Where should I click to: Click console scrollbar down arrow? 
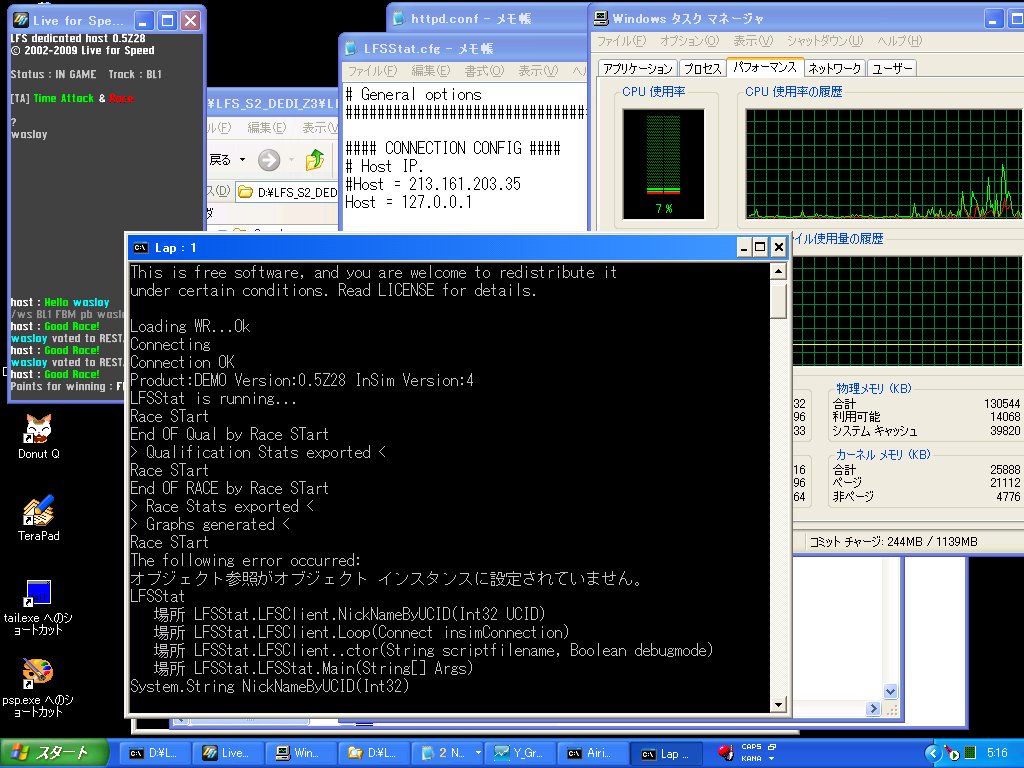(x=778, y=705)
